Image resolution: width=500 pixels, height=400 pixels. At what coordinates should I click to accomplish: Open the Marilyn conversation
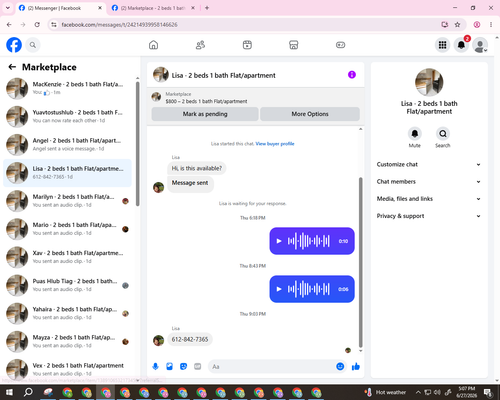(68, 201)
